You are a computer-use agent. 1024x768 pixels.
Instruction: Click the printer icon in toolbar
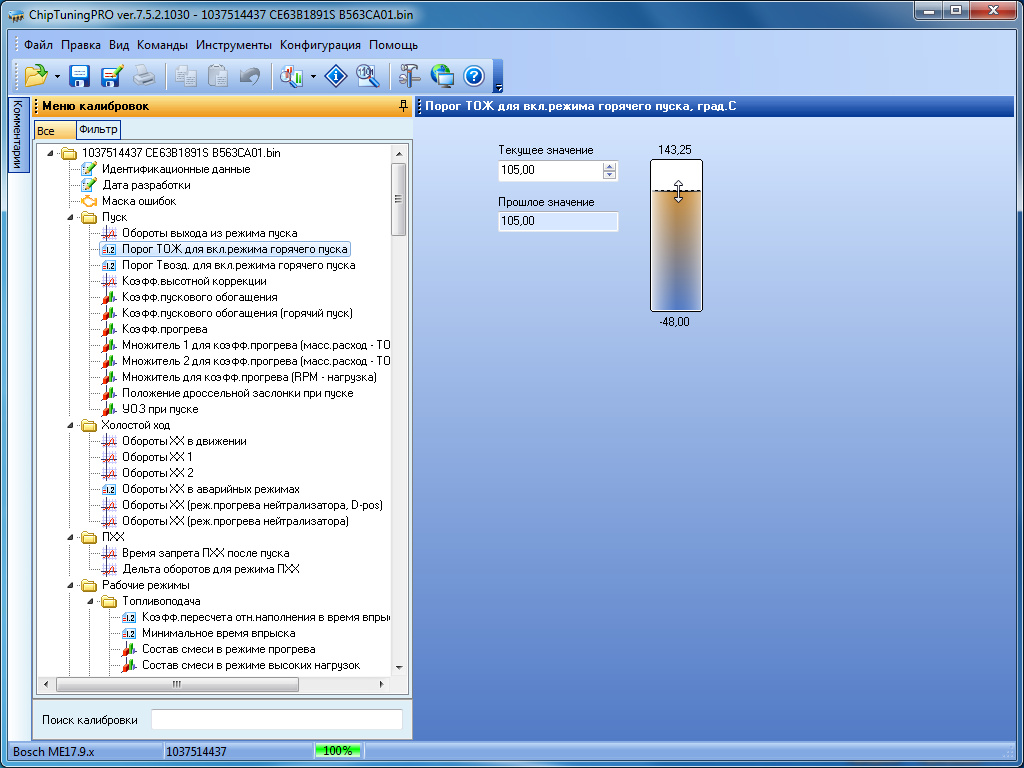coord(144,75)
